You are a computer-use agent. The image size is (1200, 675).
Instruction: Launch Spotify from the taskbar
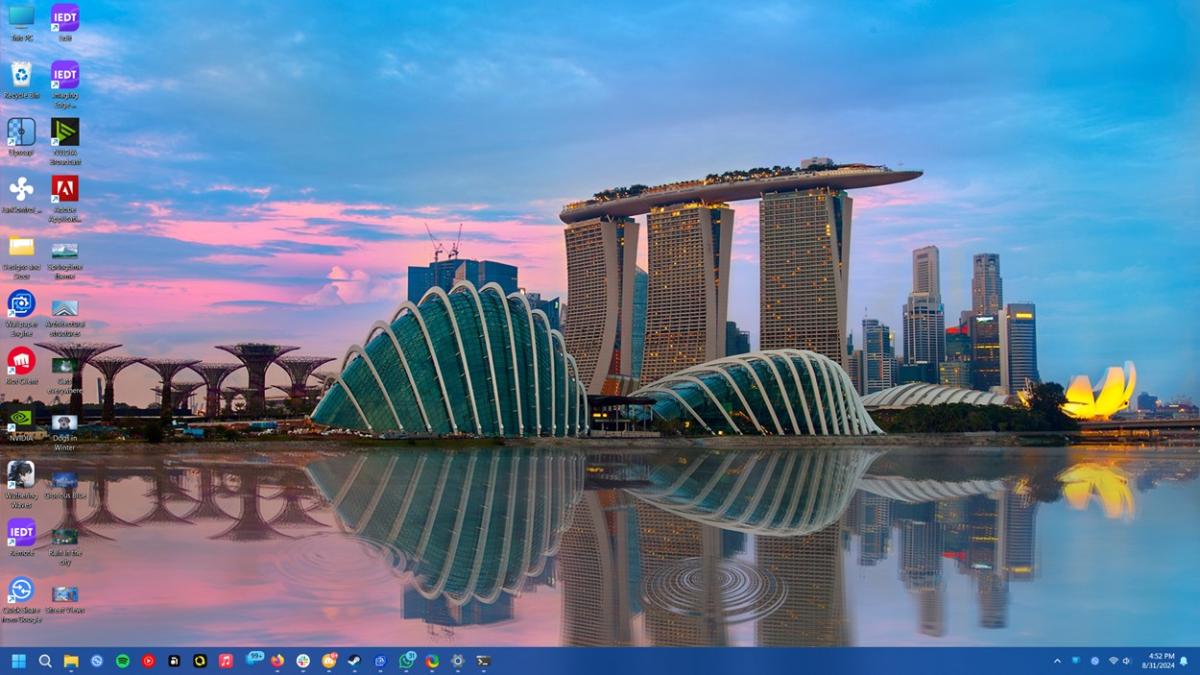click(122, 661)
